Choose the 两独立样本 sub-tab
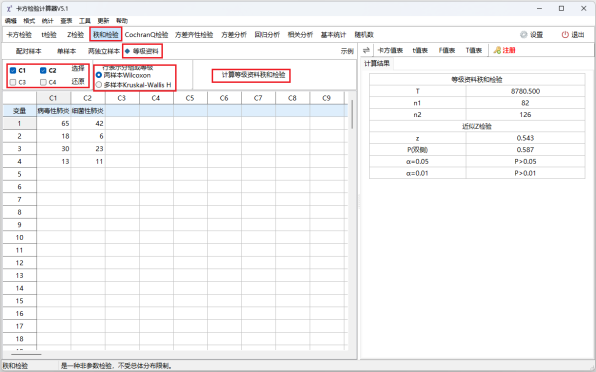This screenshot has height=372, width=596. click(104, 51)
